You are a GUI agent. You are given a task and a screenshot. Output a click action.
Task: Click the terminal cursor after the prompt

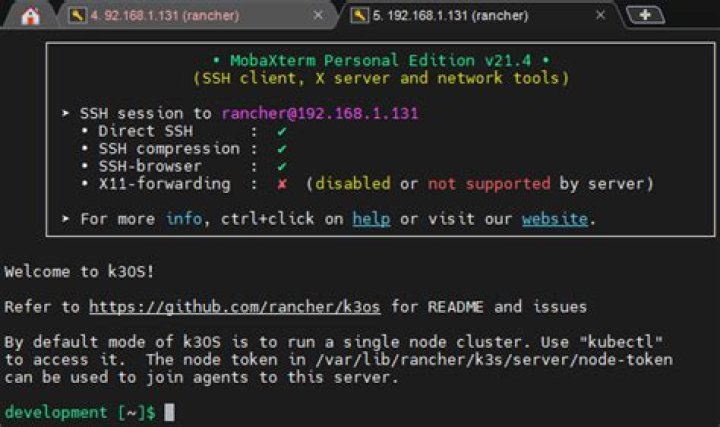pos(169,412)
